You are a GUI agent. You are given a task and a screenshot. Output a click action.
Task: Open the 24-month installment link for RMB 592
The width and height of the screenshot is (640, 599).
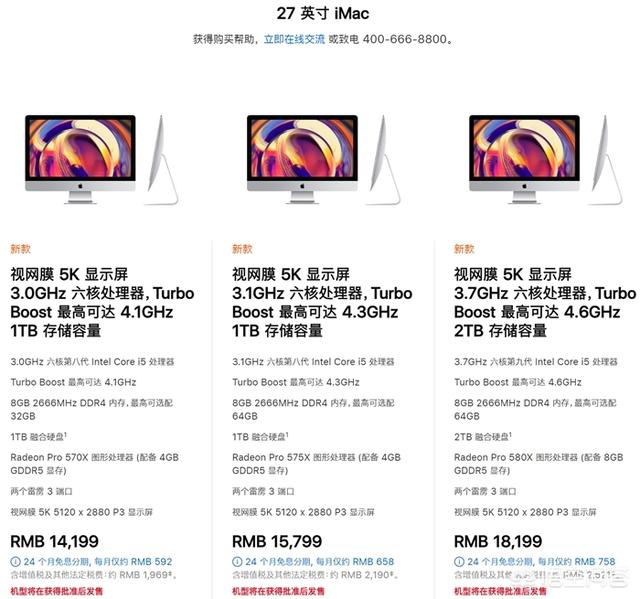(x=98, y=562)
